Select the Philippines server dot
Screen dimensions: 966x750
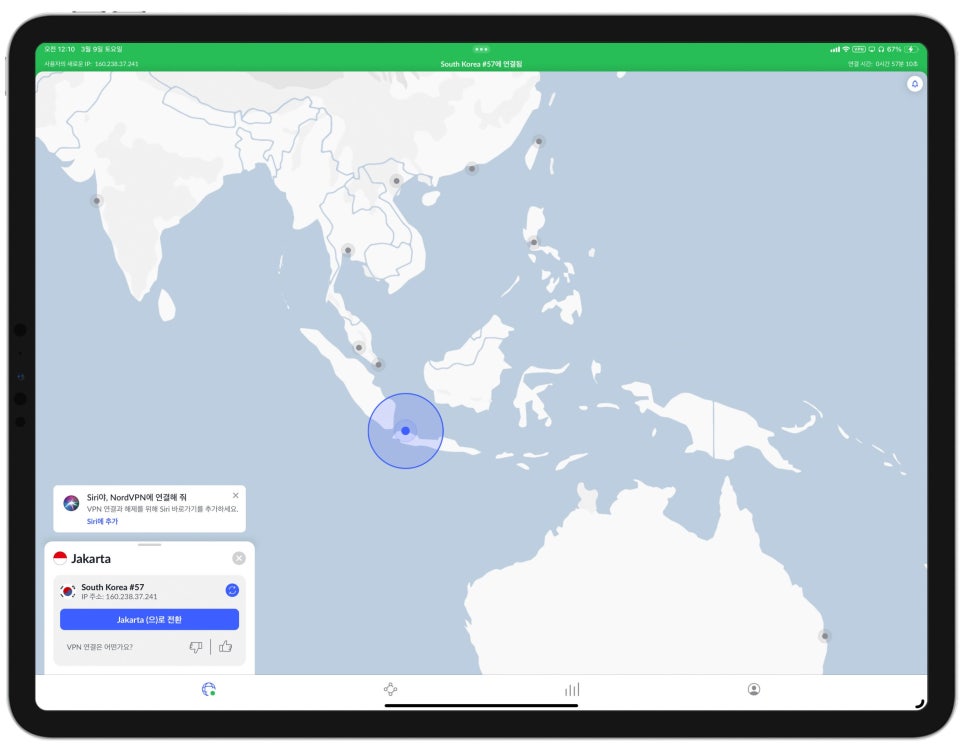click(x=534, y=242)
